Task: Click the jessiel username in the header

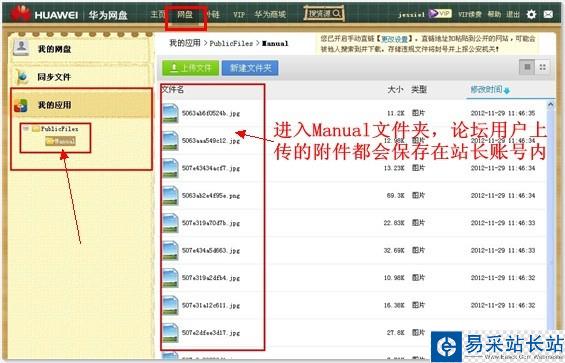Action: pos(411,14)
